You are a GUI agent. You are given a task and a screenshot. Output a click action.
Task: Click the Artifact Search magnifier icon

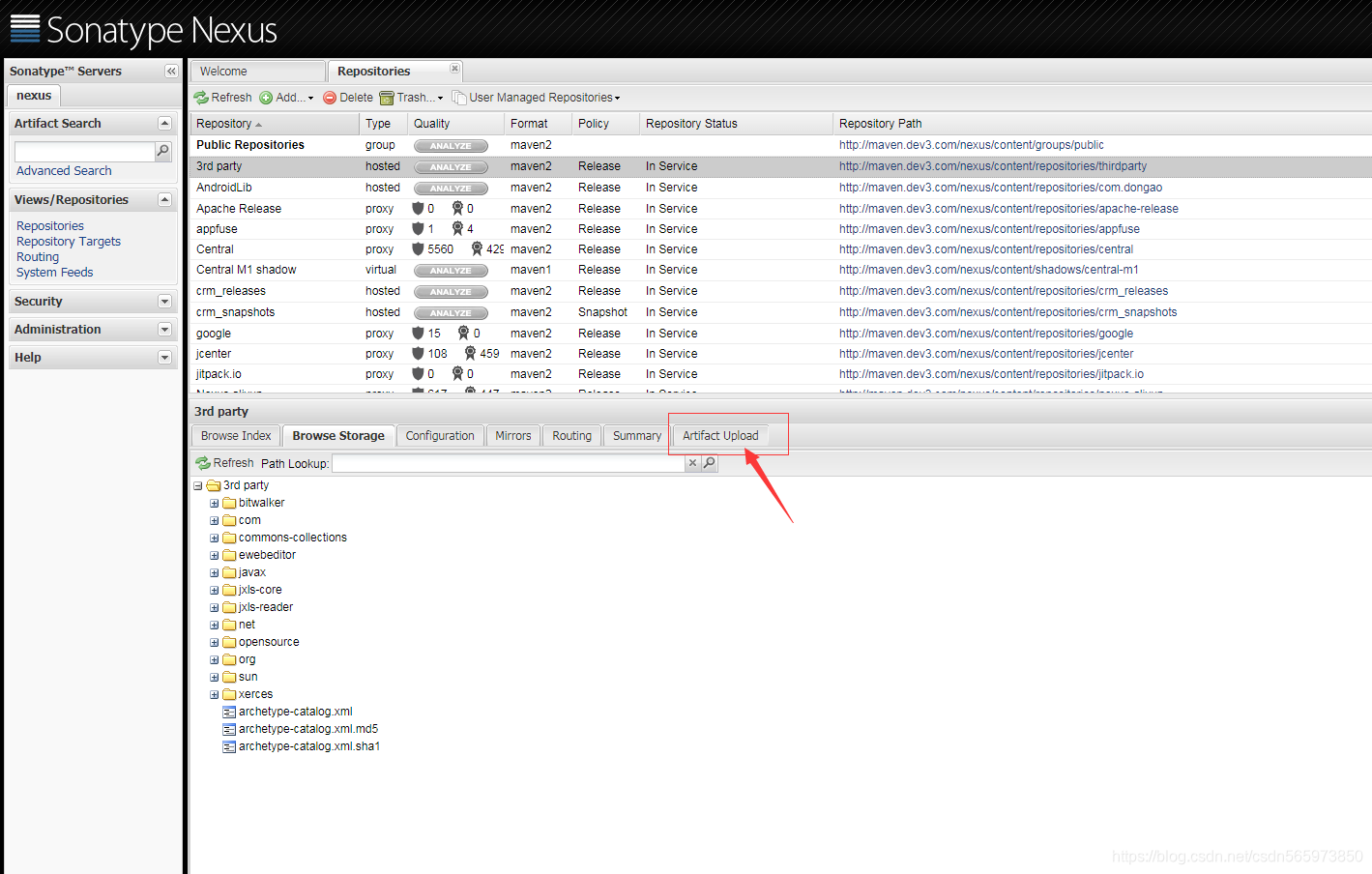point(163,151)
